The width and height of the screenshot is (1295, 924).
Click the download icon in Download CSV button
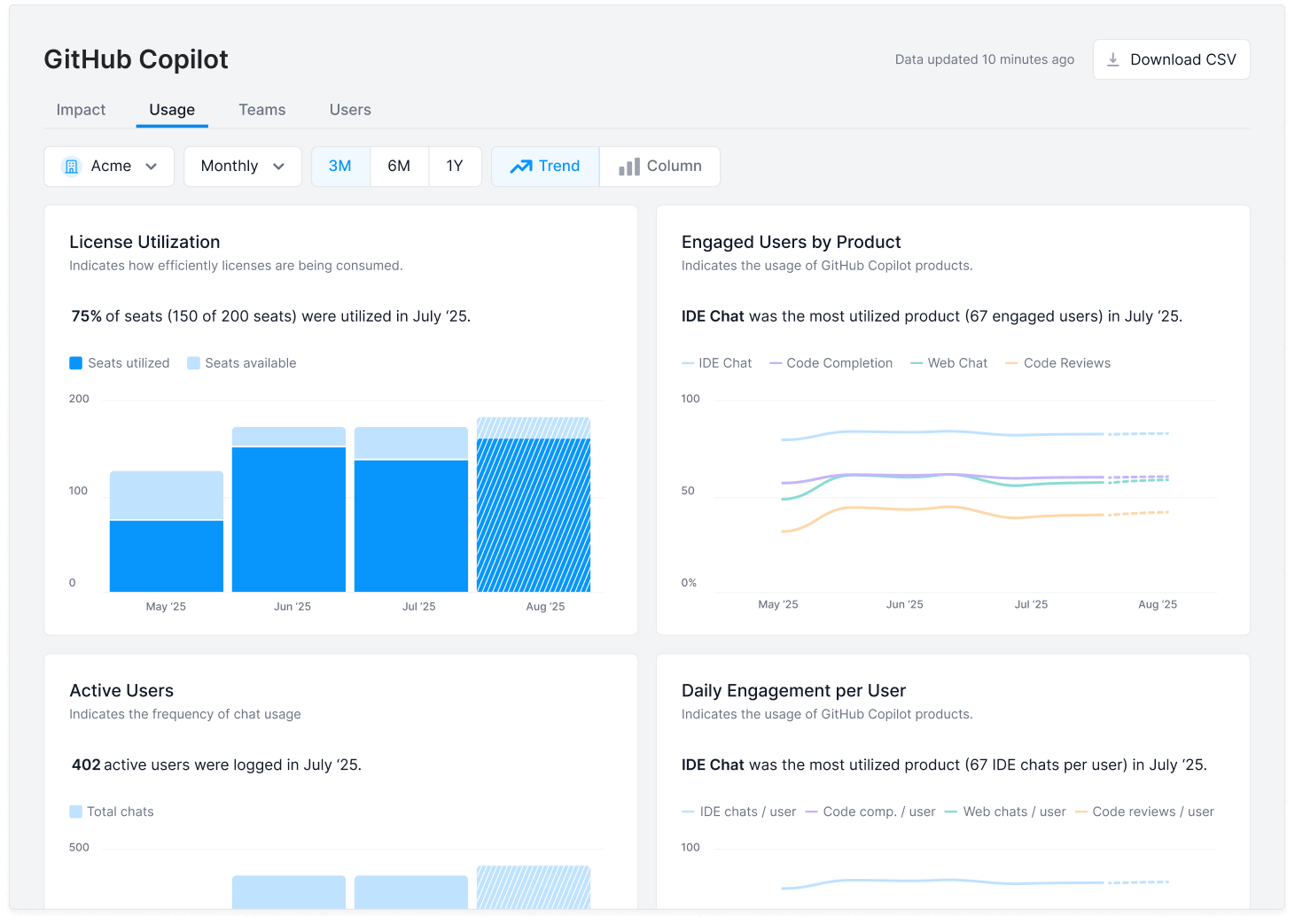(1112, 58)
